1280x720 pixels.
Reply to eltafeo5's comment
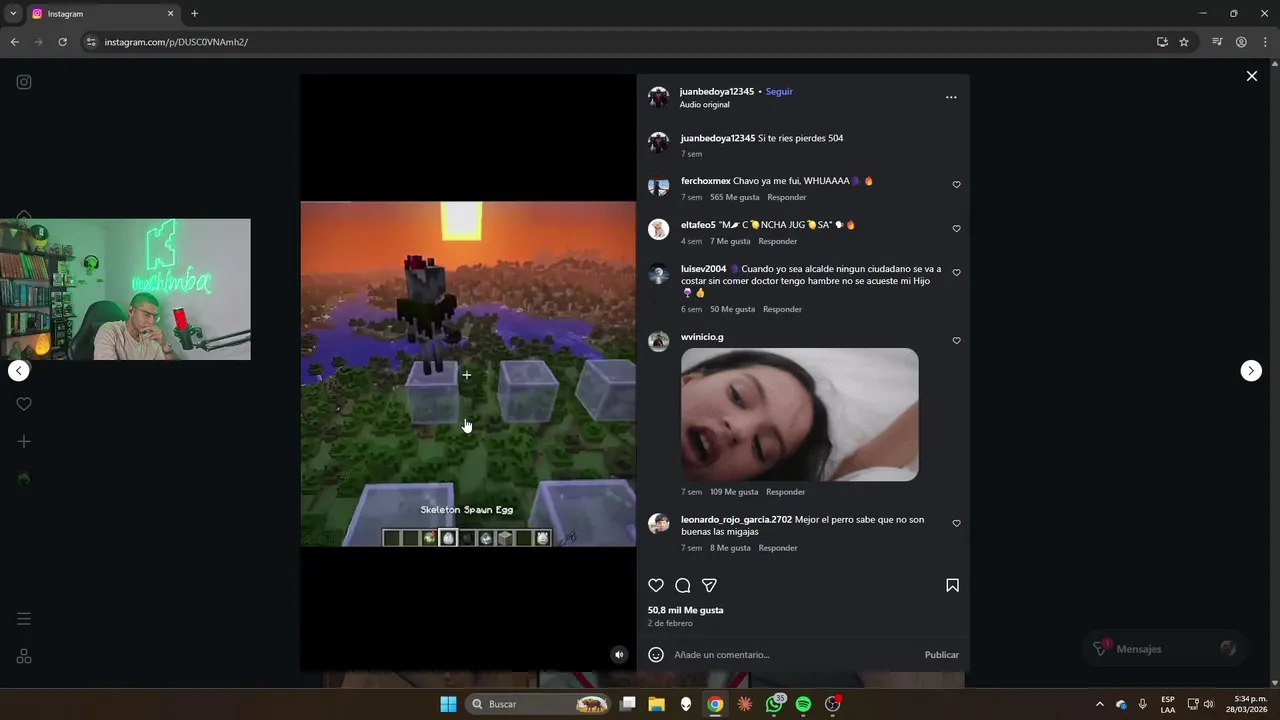tap(777, 241)
